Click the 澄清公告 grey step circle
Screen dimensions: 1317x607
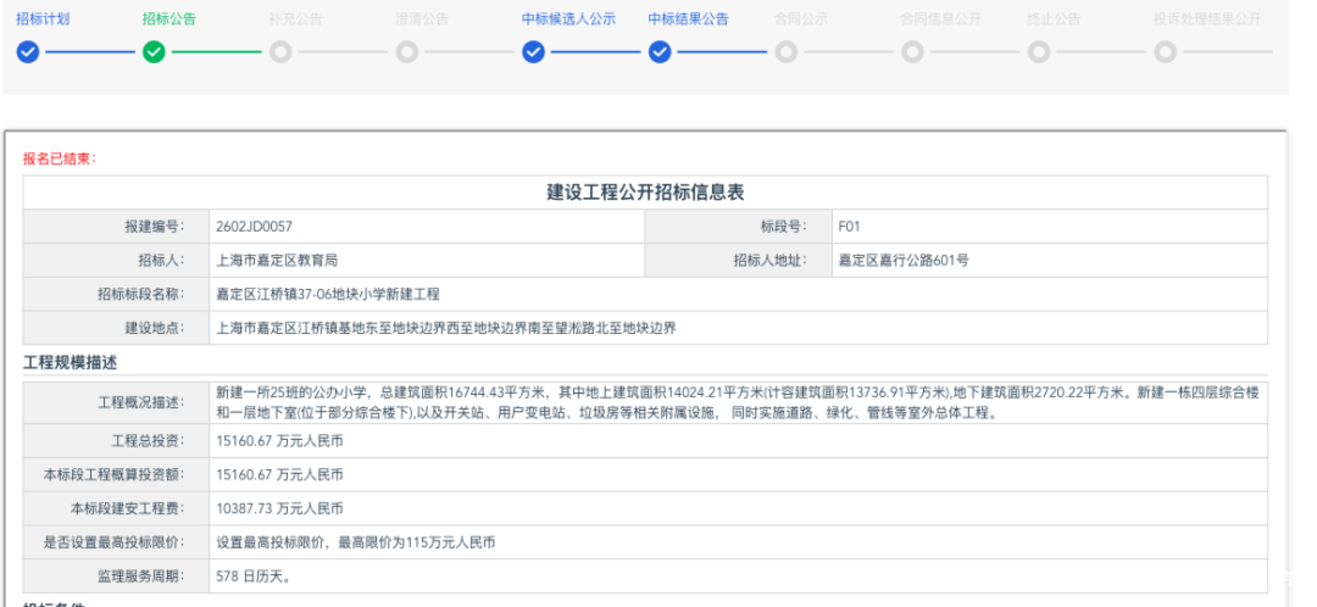point(407,52)
